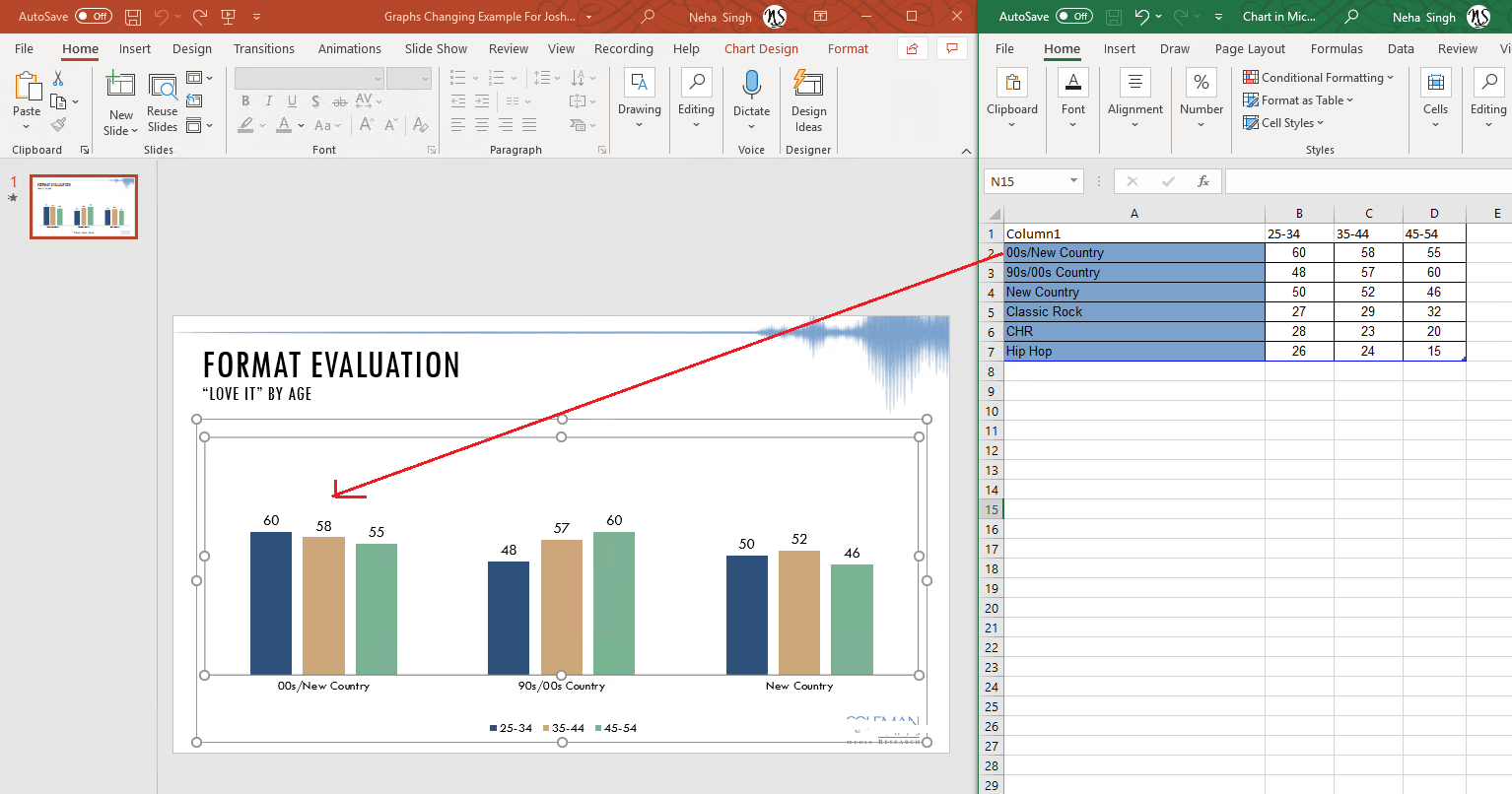
Task: Click Increase Font Size icon in PowerPoint
Action: click(367, 125)
